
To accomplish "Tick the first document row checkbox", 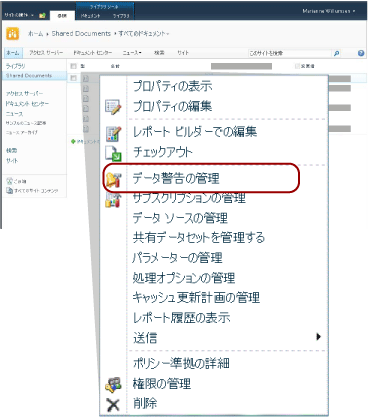I will point(74,78).
